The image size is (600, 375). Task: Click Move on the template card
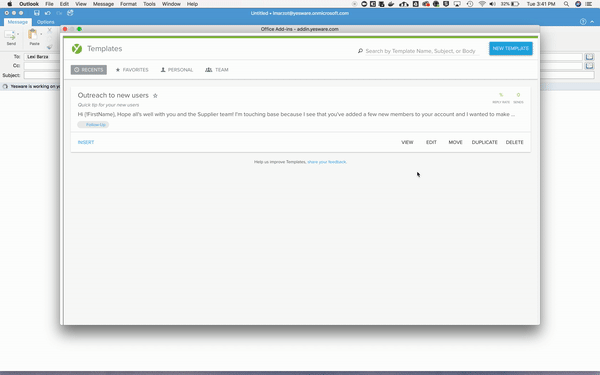click(455, 142)
